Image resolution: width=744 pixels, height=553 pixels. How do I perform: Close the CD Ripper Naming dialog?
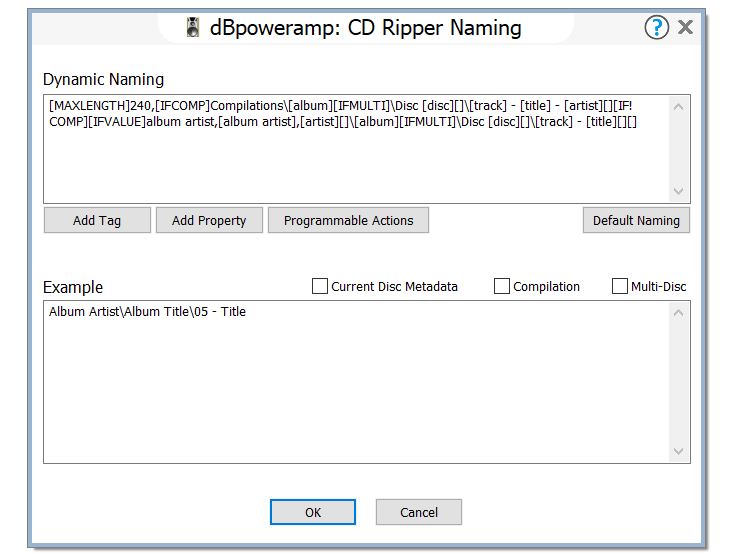[686, 28]
